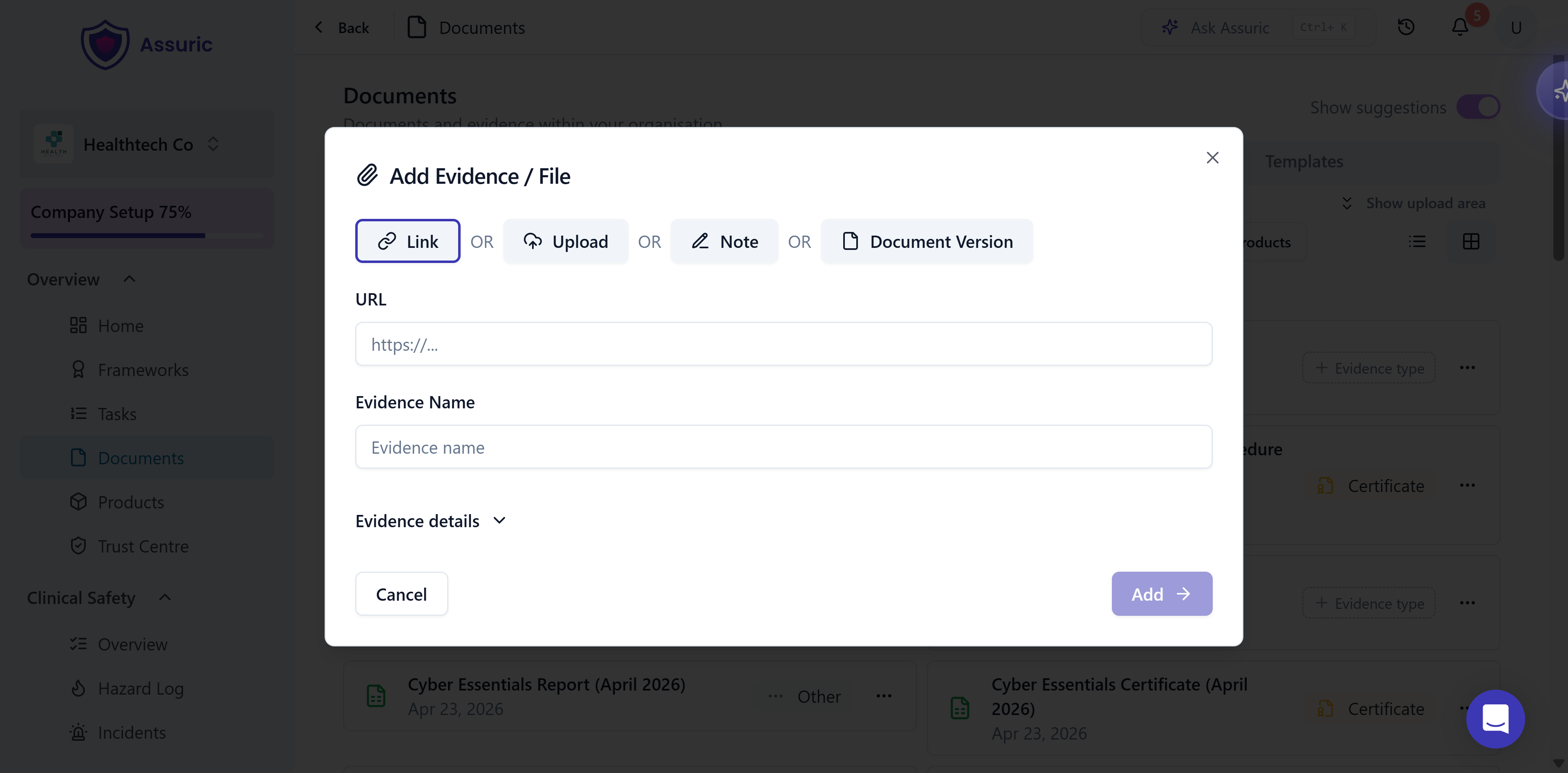
Task: Click Certificate tag on Cyber Essentials Certificate
Action: [x=1371, y=708]
